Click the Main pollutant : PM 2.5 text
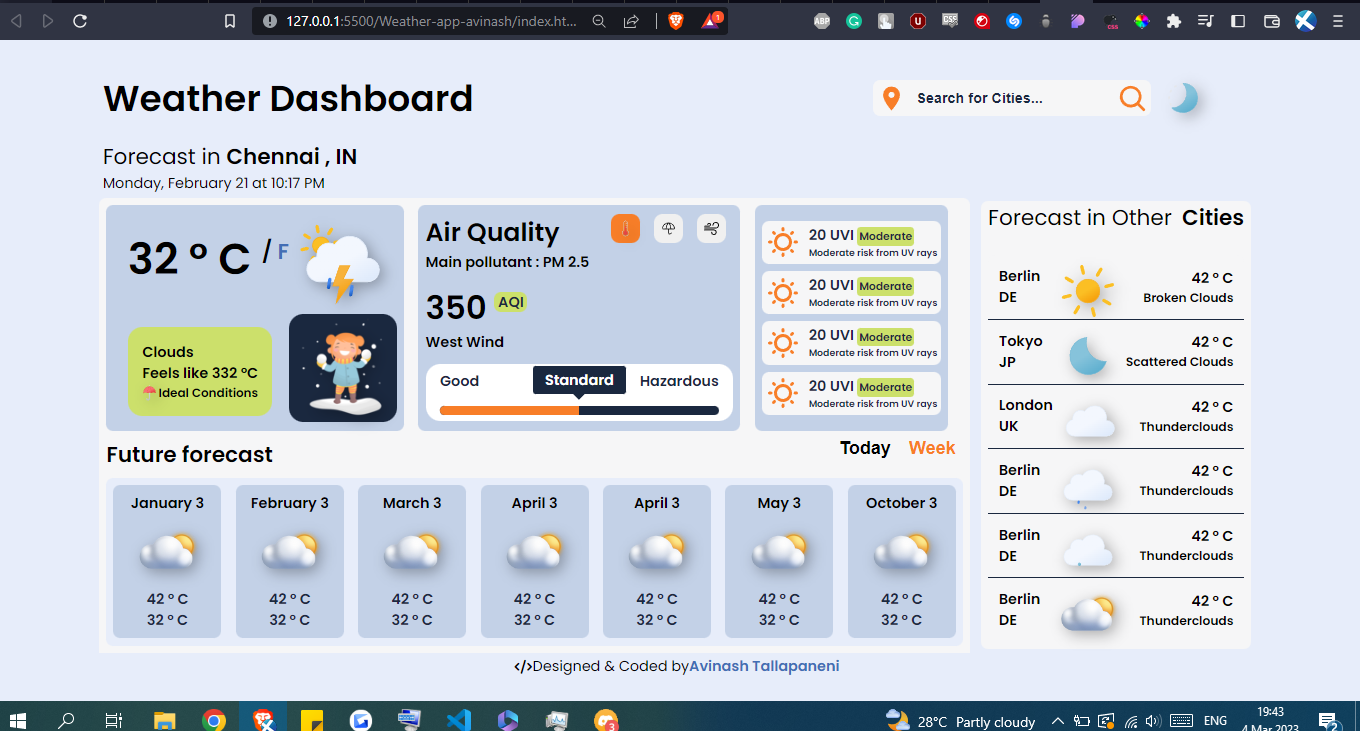Viewport: 1360px width, 731px height. (507, 262)
